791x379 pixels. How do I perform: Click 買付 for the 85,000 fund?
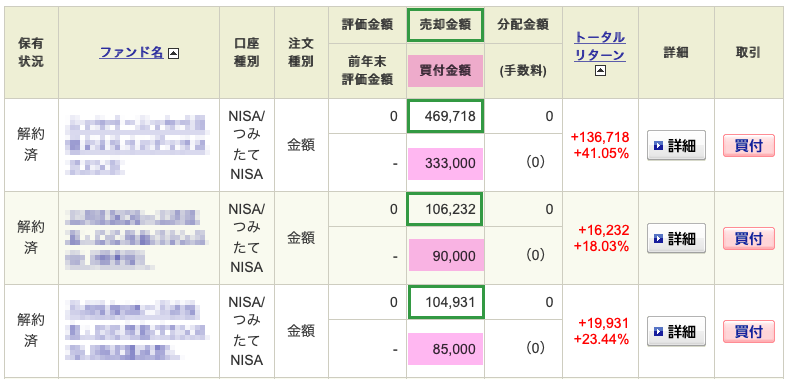[x=749, y=332]
